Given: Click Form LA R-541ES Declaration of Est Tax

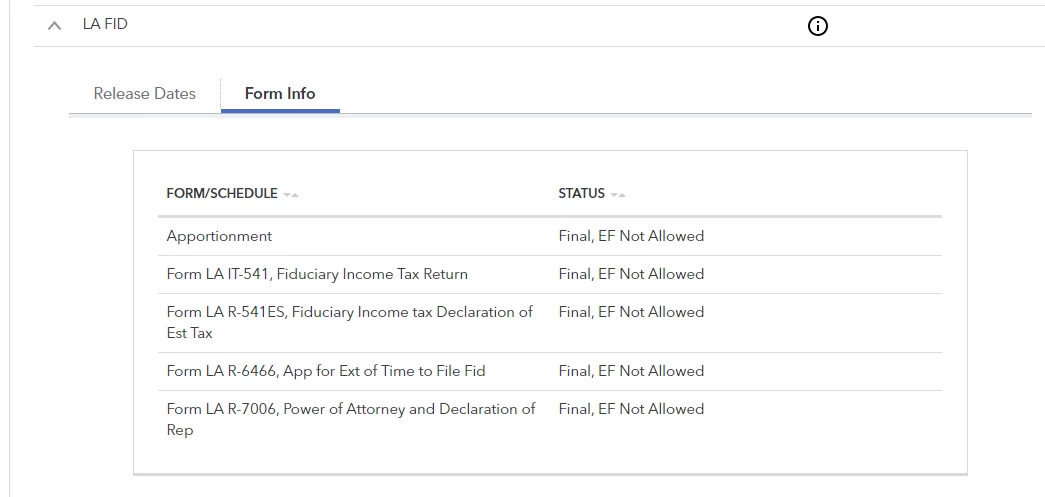Looking at the screenshot, I should click(x=349, y=322).
